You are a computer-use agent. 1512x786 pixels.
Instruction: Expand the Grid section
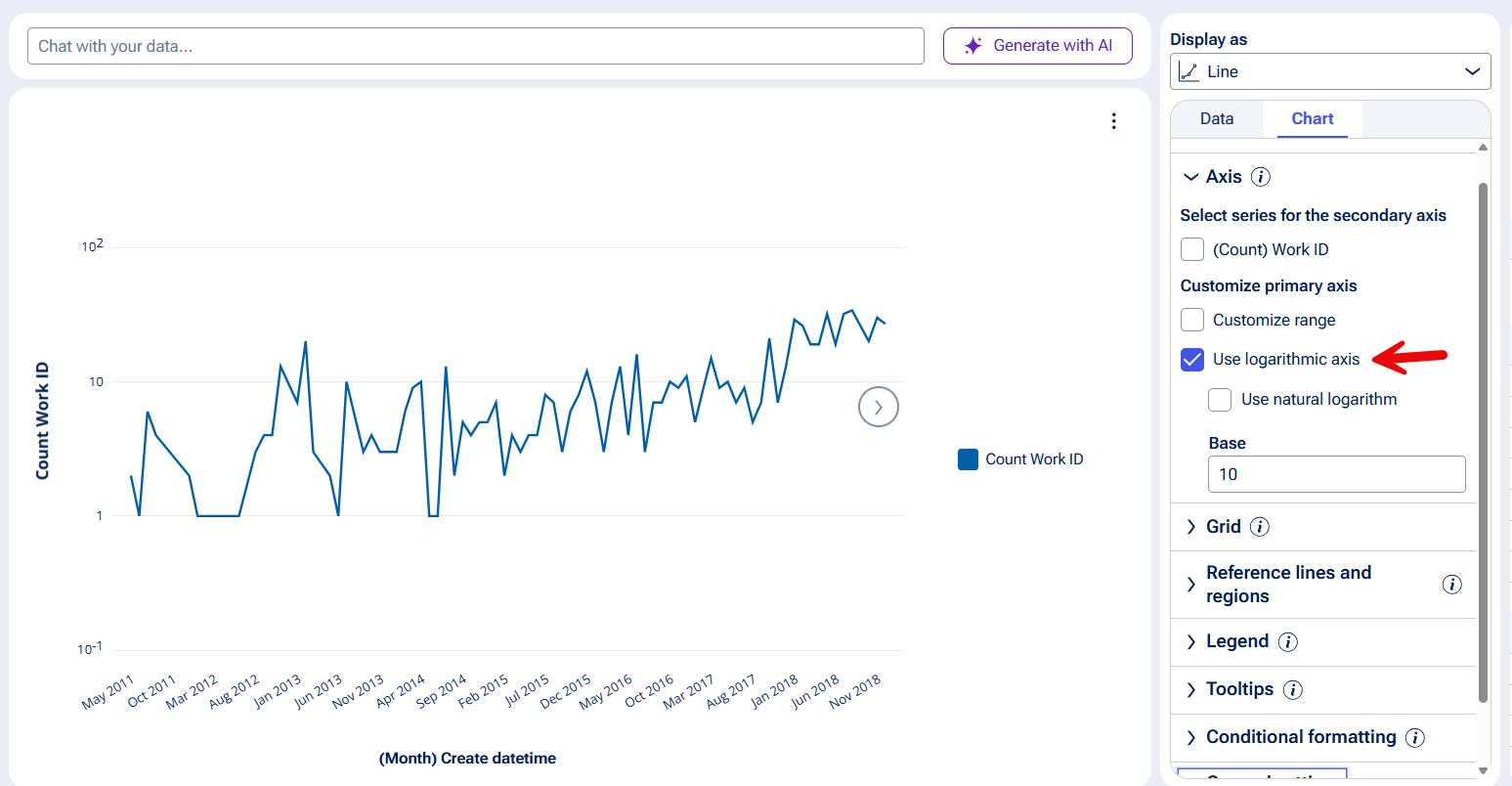click(1190, 527)
